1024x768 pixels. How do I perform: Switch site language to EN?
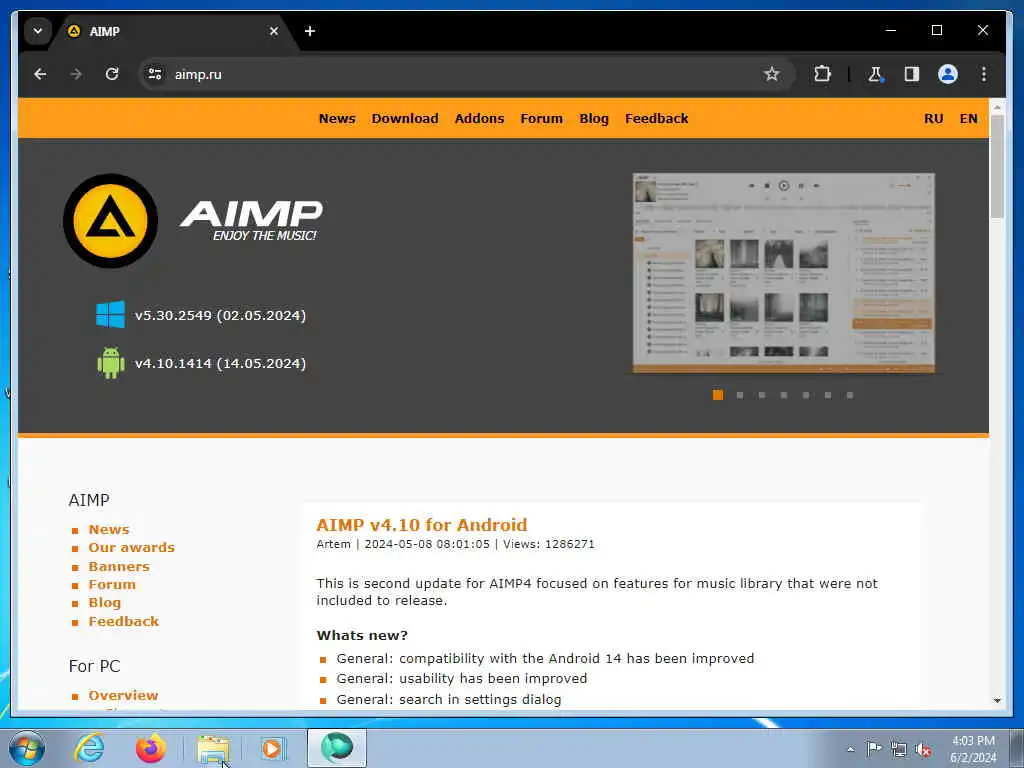[x=968, y=118]
